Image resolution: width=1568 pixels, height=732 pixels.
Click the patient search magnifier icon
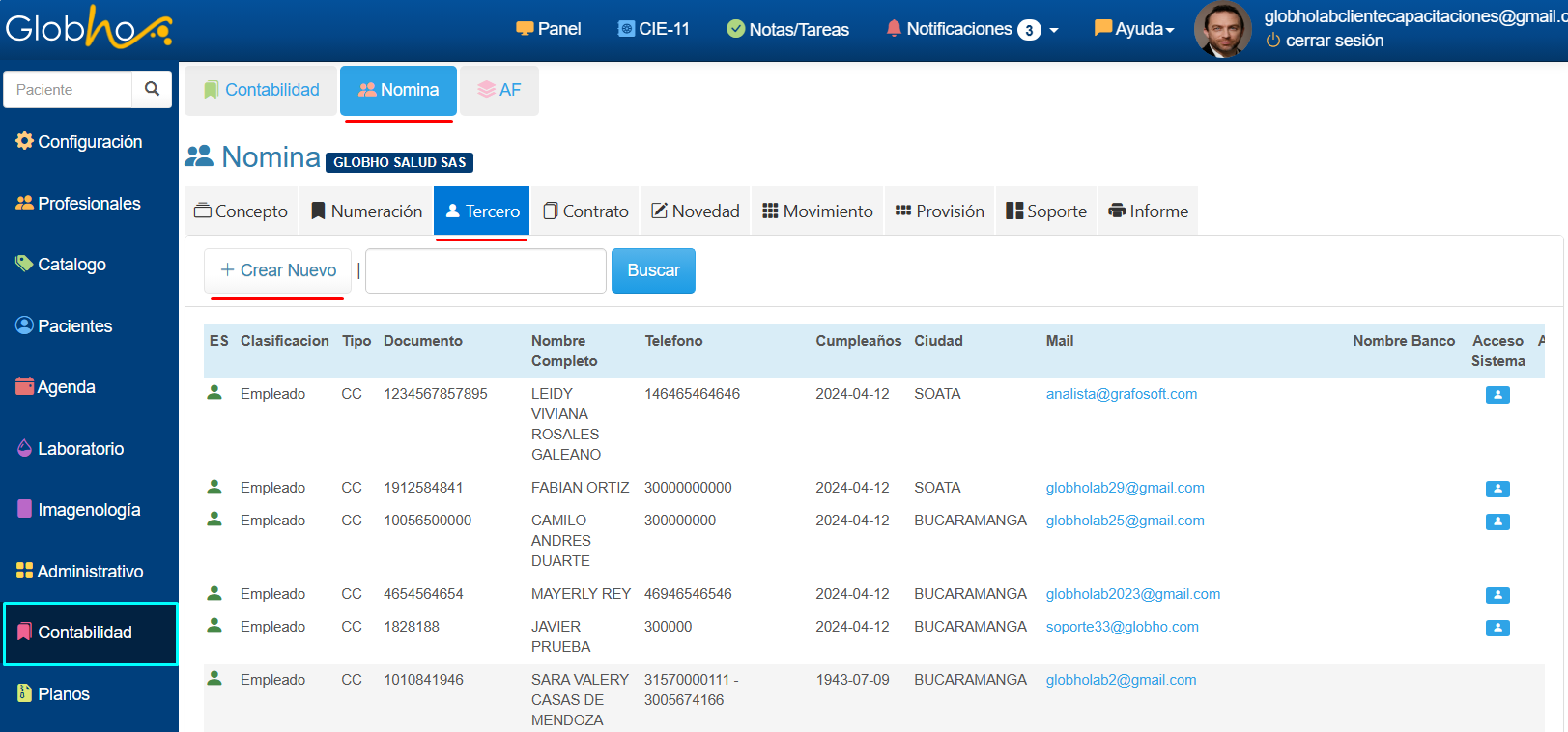click(152, 89)
